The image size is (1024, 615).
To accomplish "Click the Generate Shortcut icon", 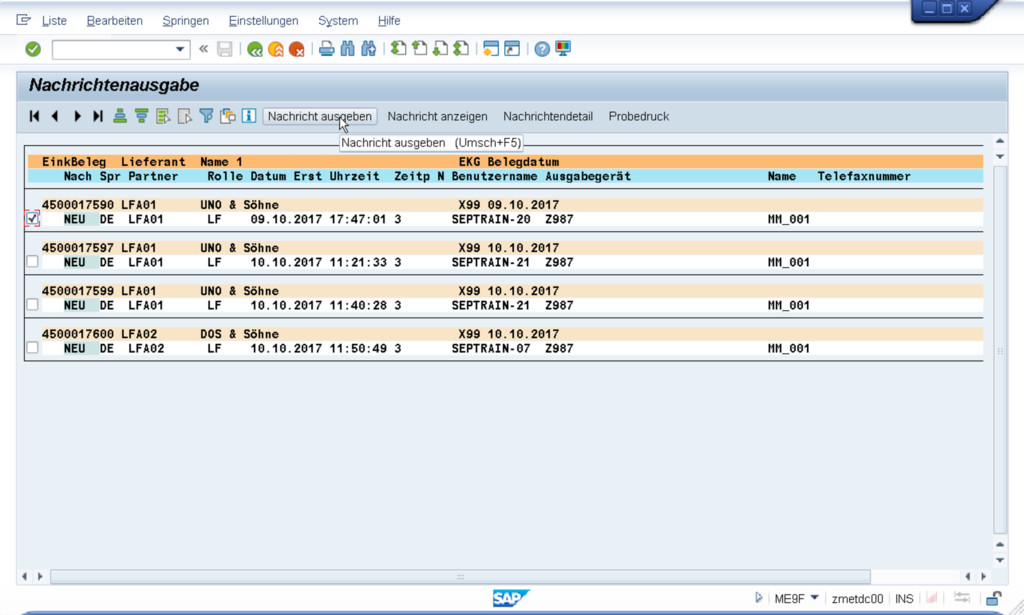I will click(512, 49).
